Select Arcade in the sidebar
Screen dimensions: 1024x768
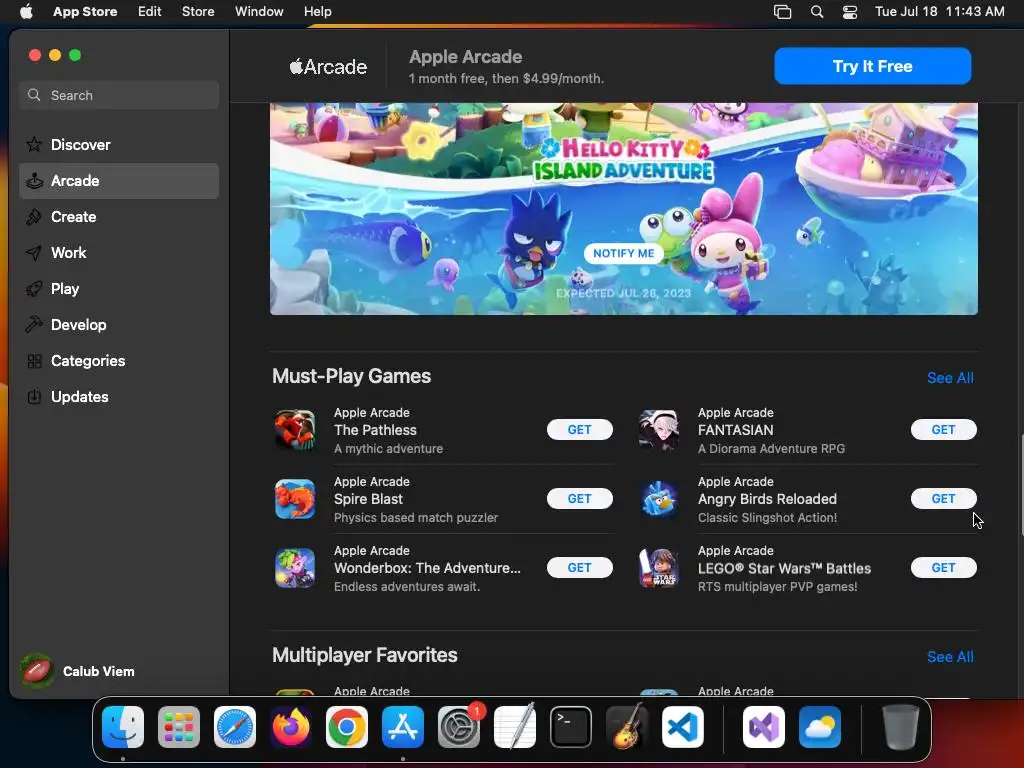[x=119, y=181]
